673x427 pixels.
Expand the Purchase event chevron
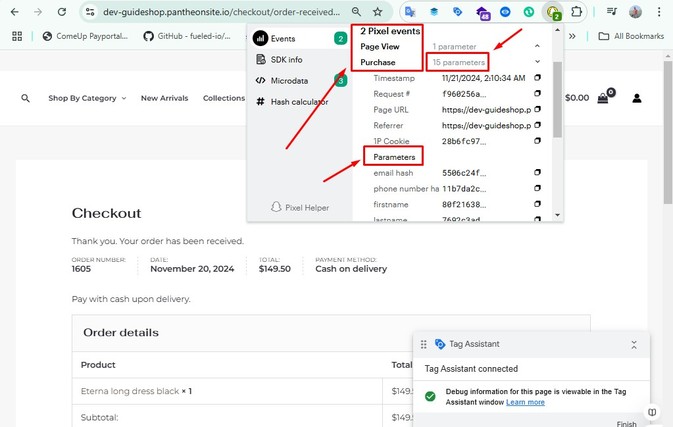537,62
